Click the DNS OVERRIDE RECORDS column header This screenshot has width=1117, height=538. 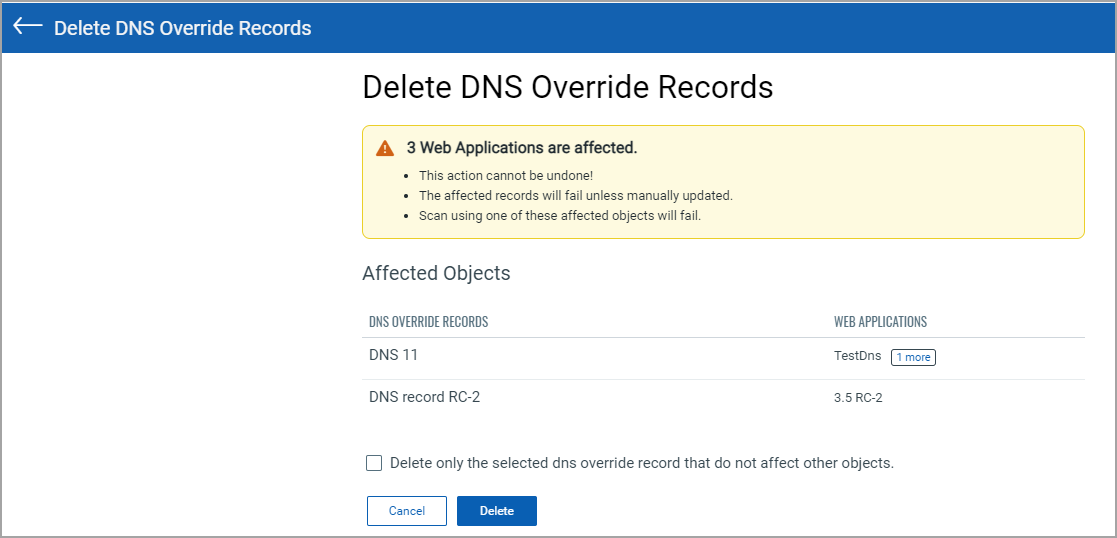428,322
